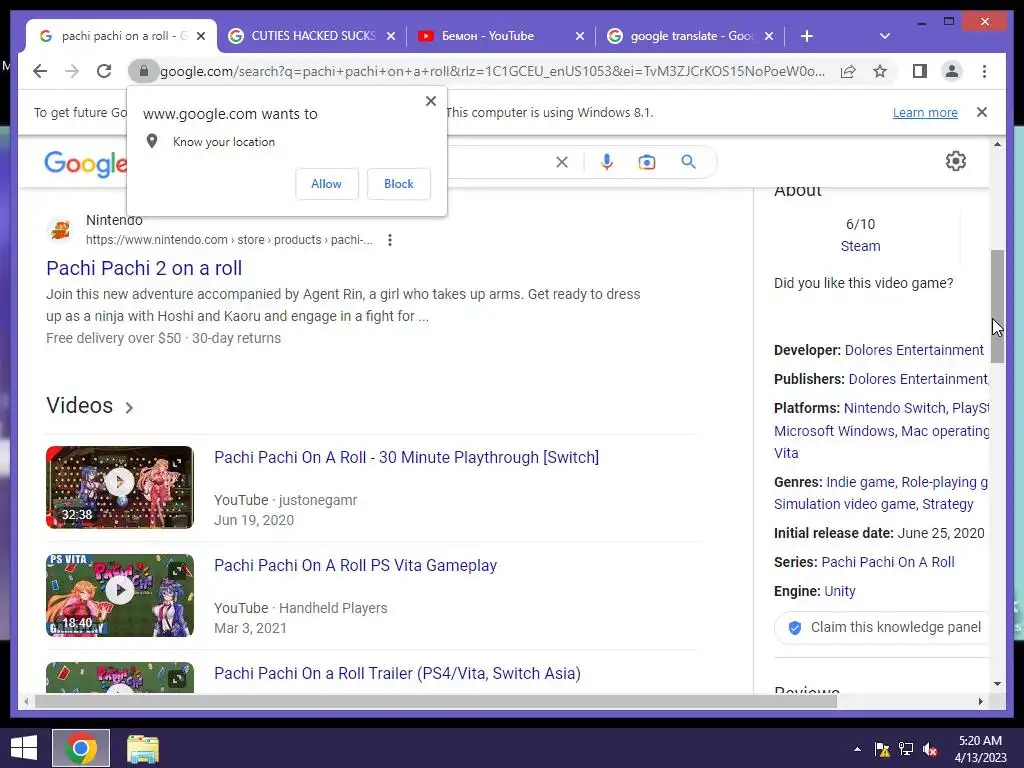
Task: Open the Simulation video game link
Action: 844,504
